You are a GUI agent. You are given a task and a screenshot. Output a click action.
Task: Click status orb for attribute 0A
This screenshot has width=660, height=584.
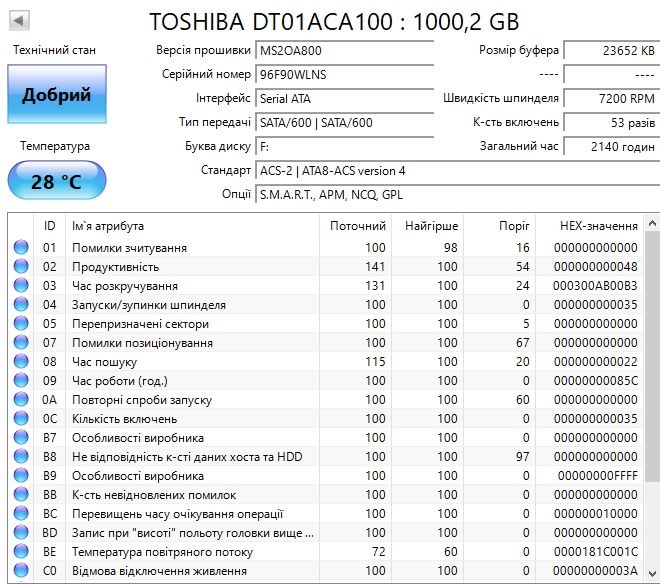(21, 399)
